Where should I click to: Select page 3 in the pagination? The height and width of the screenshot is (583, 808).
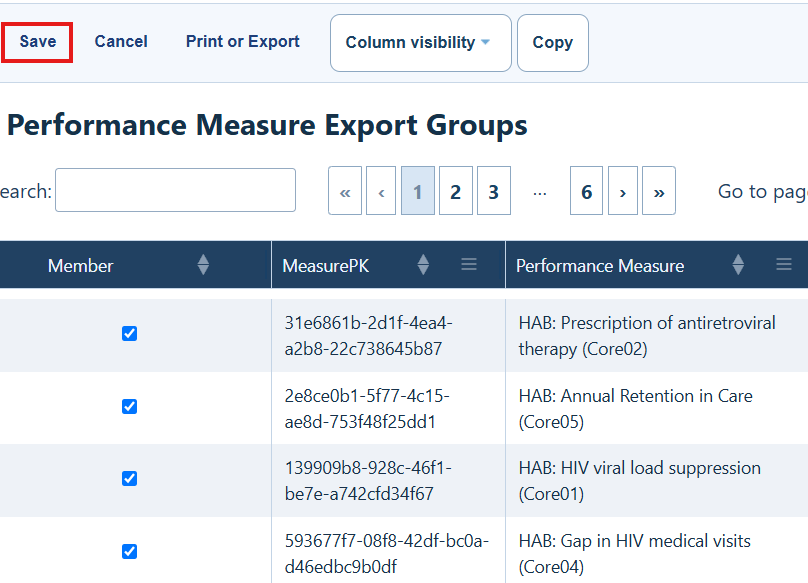(494, 191)
